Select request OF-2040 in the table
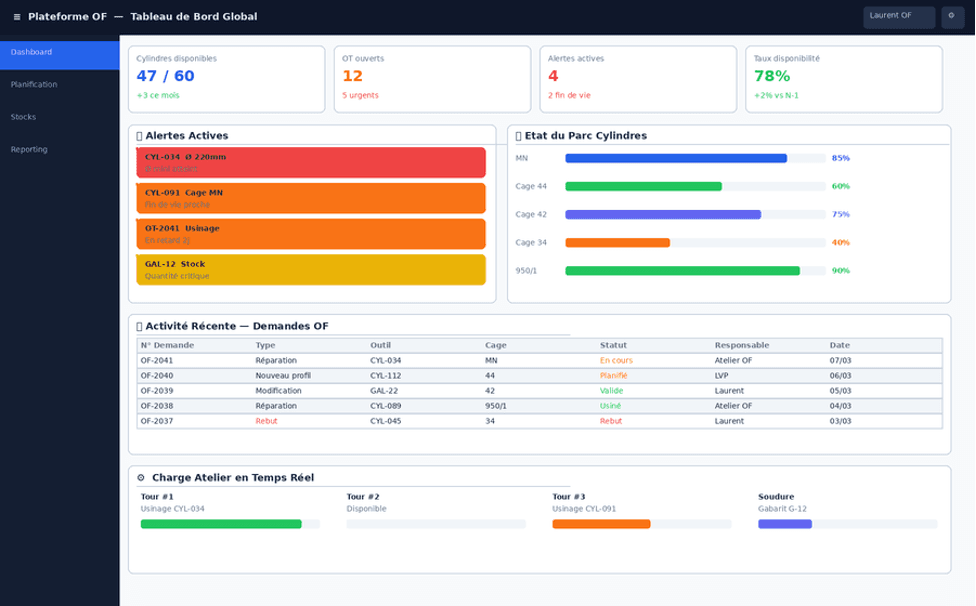This screenshot has height=606, width=976. [540, 376]
